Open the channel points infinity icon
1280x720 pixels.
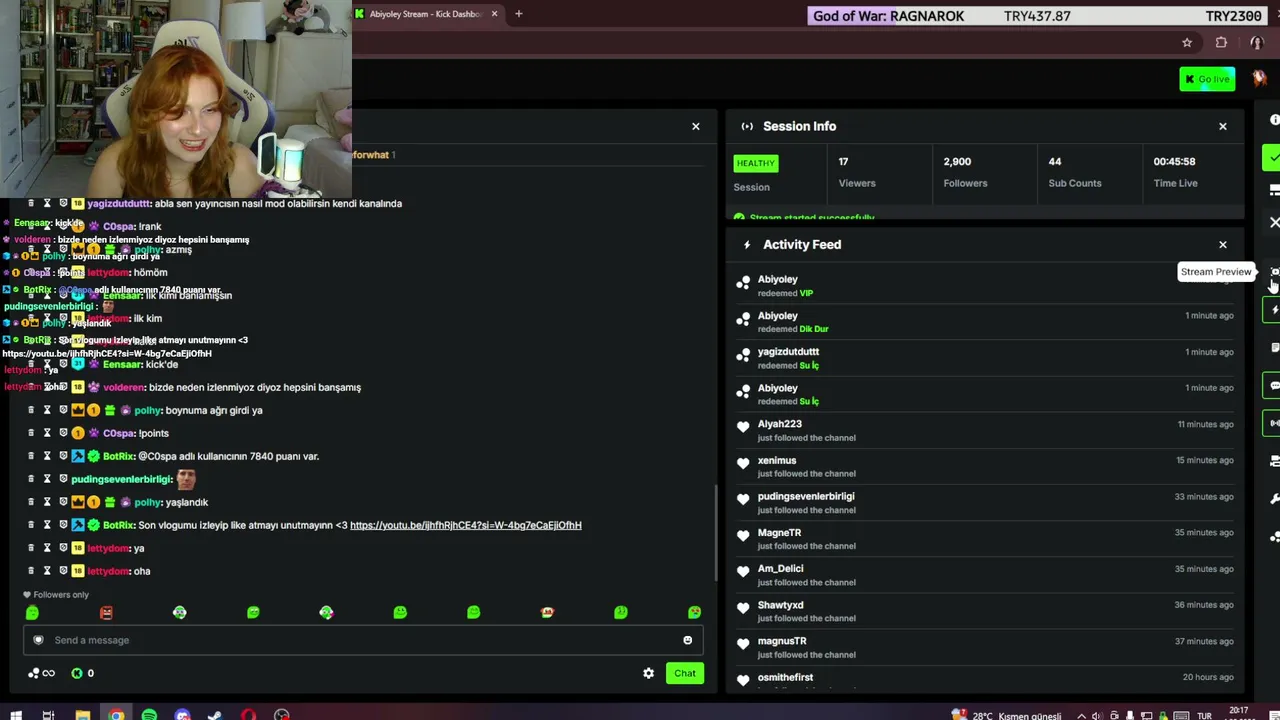pos(41,673)
